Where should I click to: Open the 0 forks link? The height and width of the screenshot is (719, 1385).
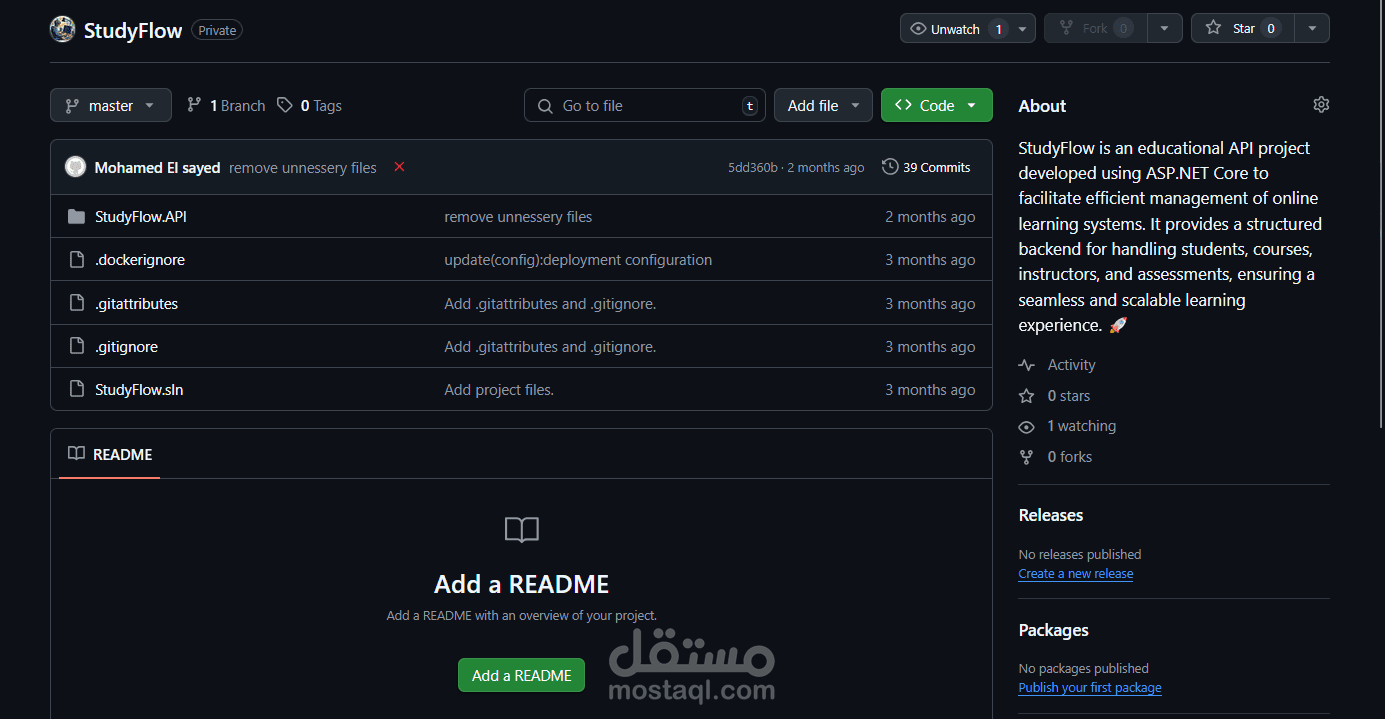click(x=1070, y=457)
